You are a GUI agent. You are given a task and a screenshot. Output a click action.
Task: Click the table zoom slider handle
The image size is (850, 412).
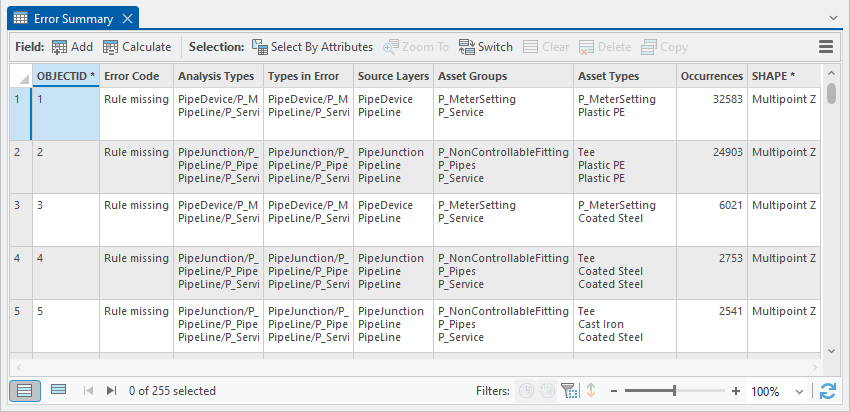[x=676, y=391]
